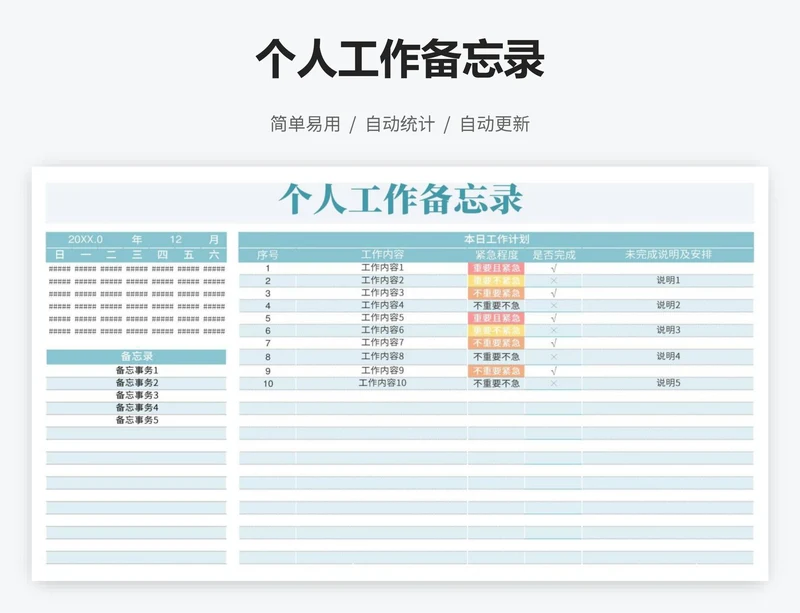Click the 备忘录 section header
800x613 pixels.
tap(136, 357)
